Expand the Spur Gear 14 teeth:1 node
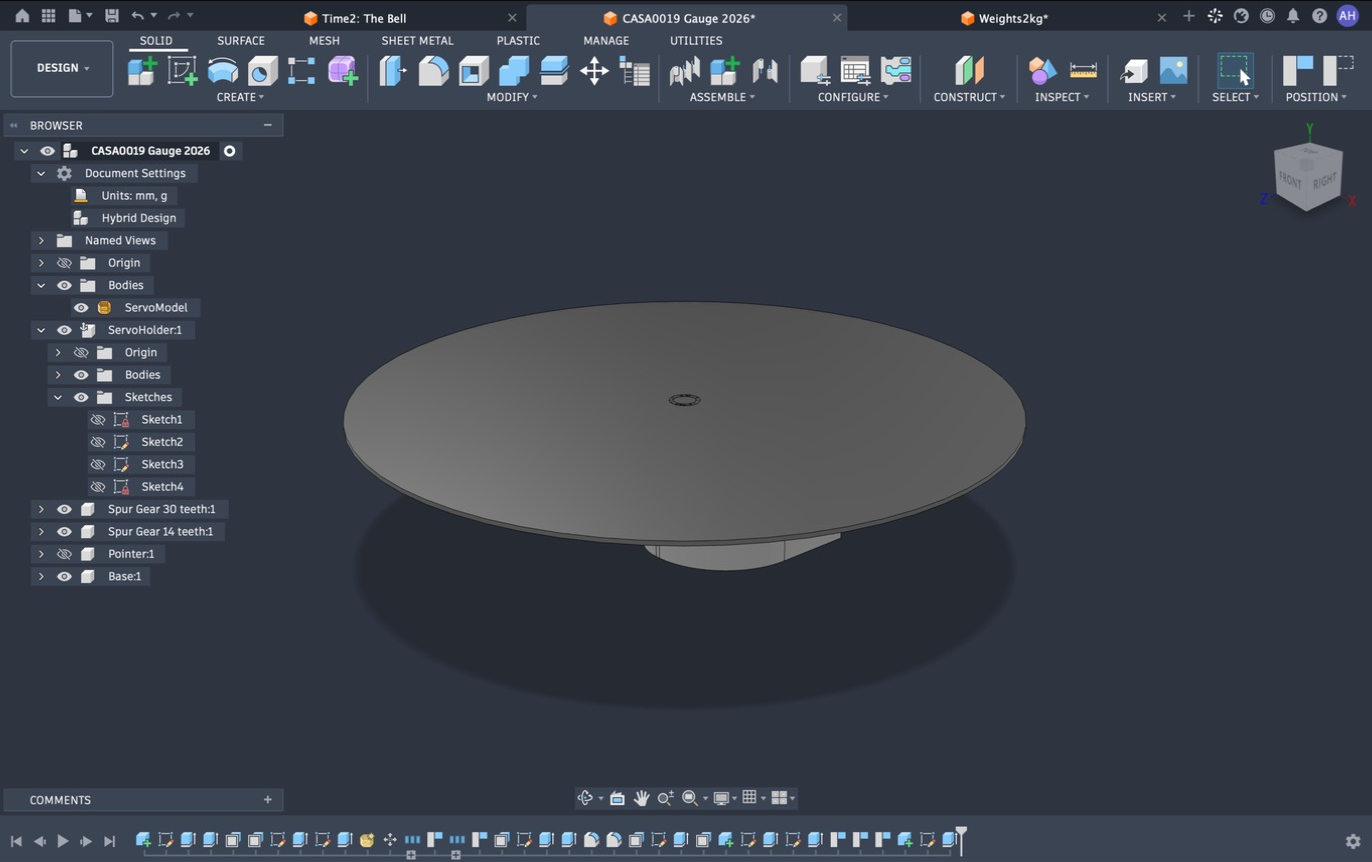 pyautogui.click(x=41, y=532)
